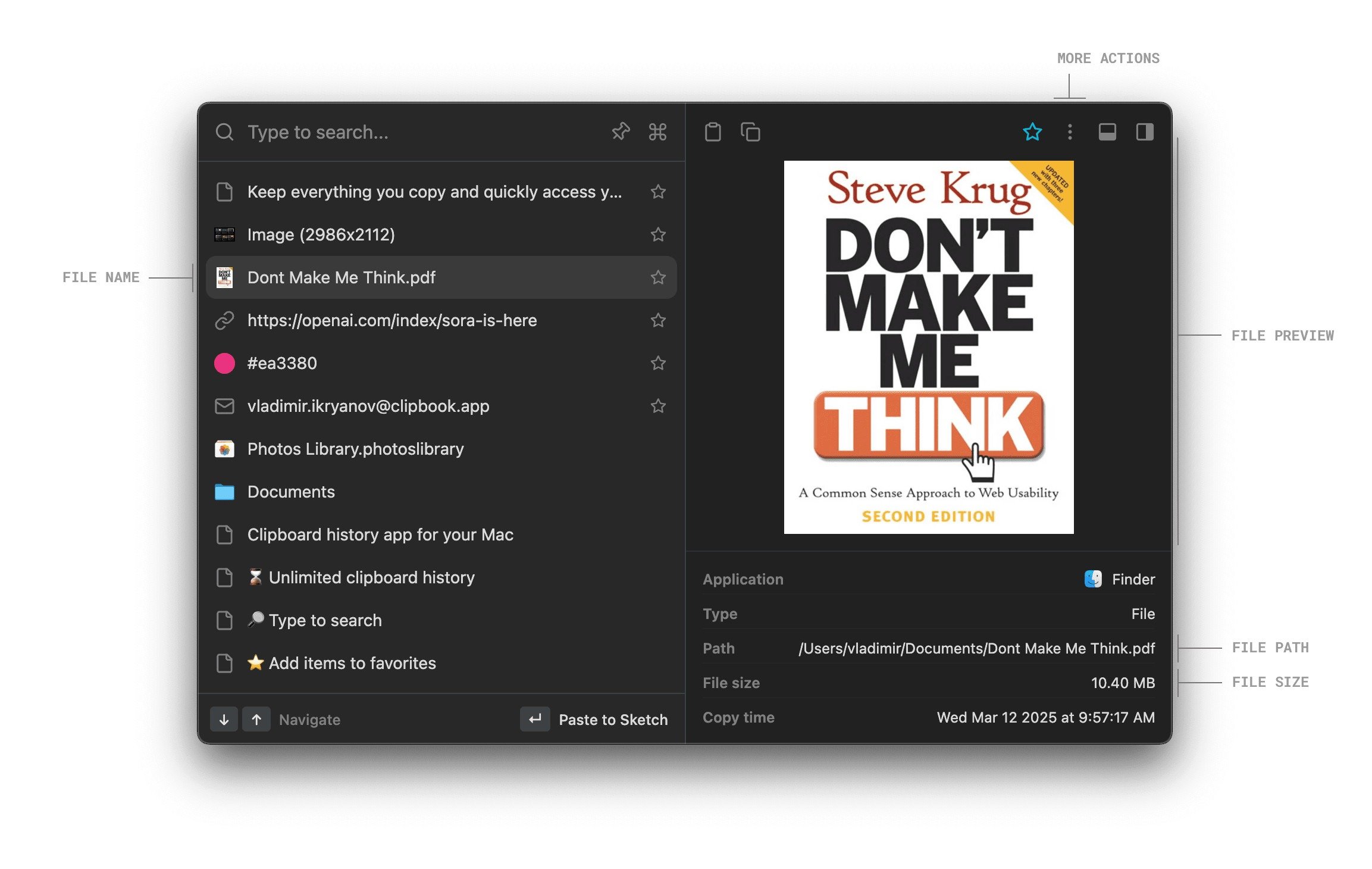Image resolution: width=1372 pixels, height=869 pixels.
Task: Click the return key icon
Action: tap(535, 719)
